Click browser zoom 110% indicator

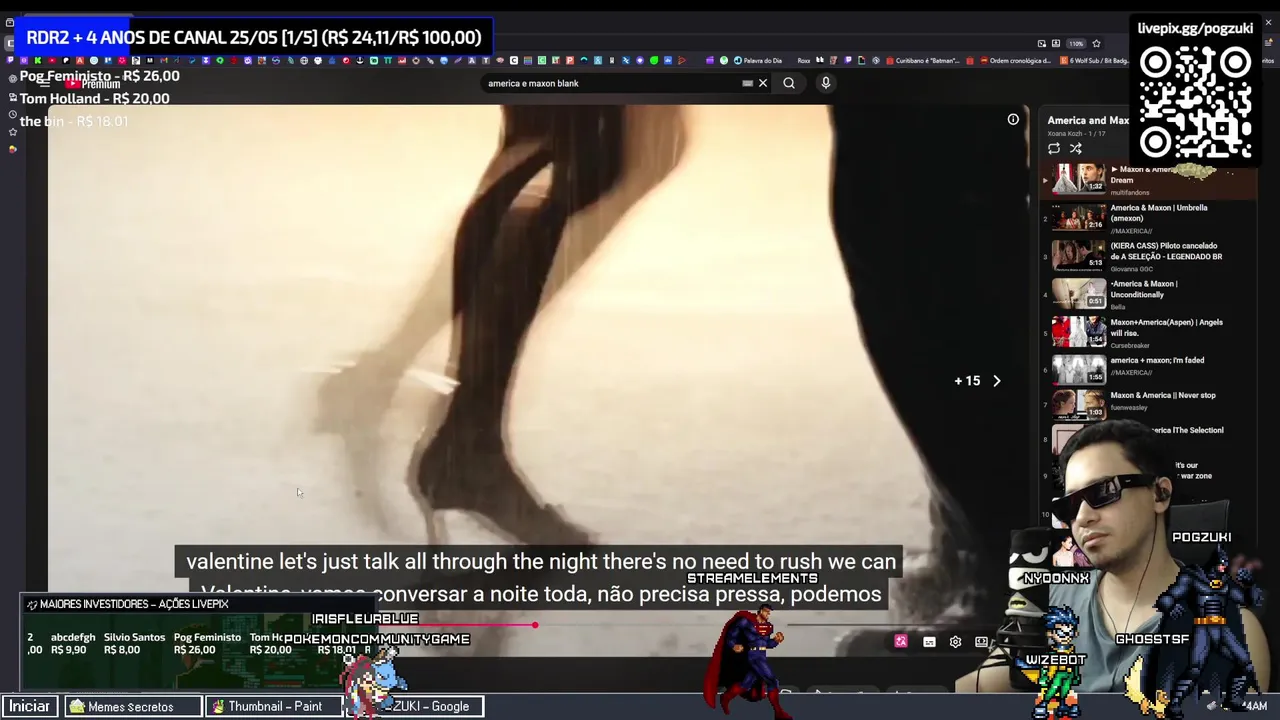click(1076, 44)
